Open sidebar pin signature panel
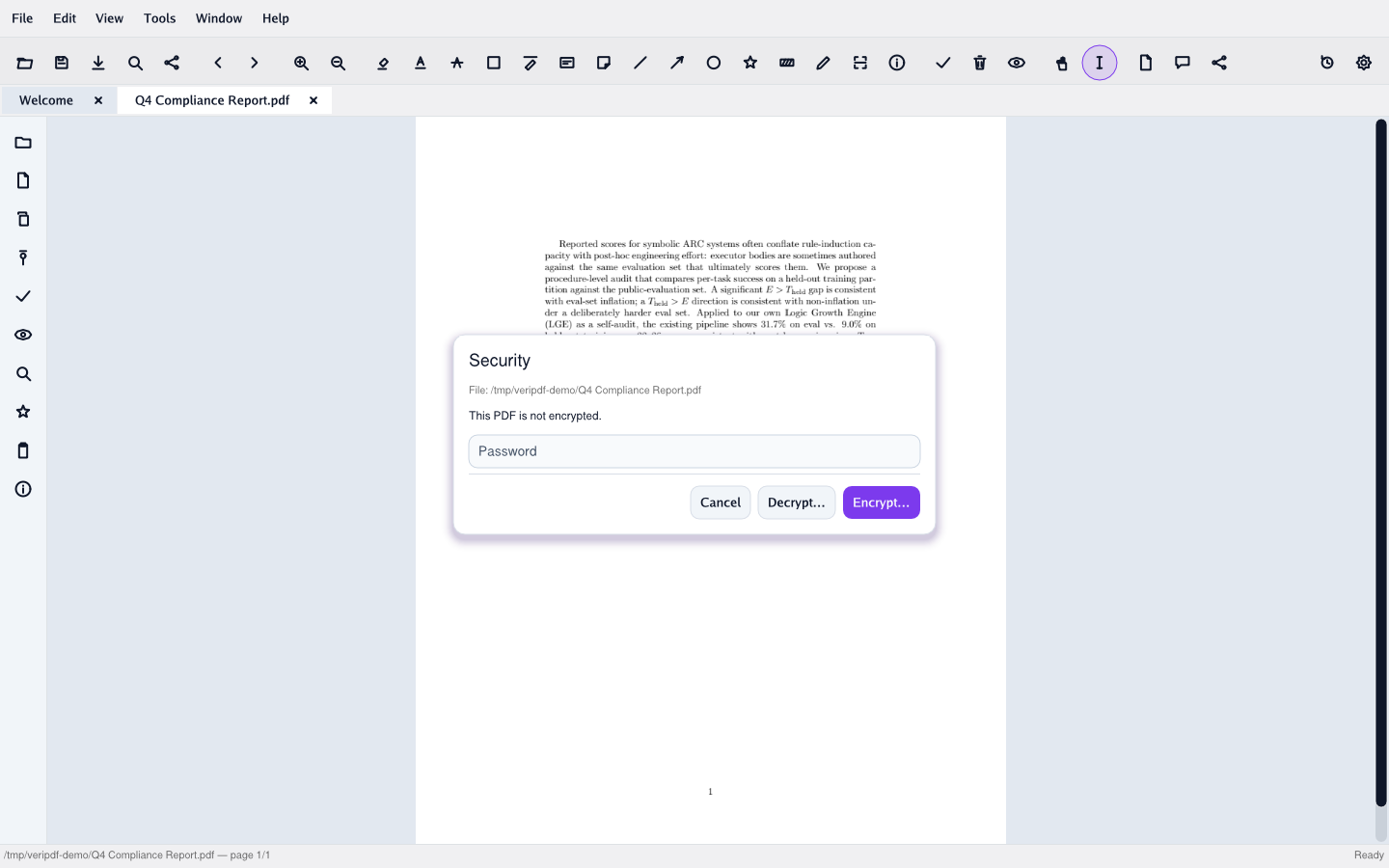This screenshot has width=1389, height=868. click(x=23, y=258)
